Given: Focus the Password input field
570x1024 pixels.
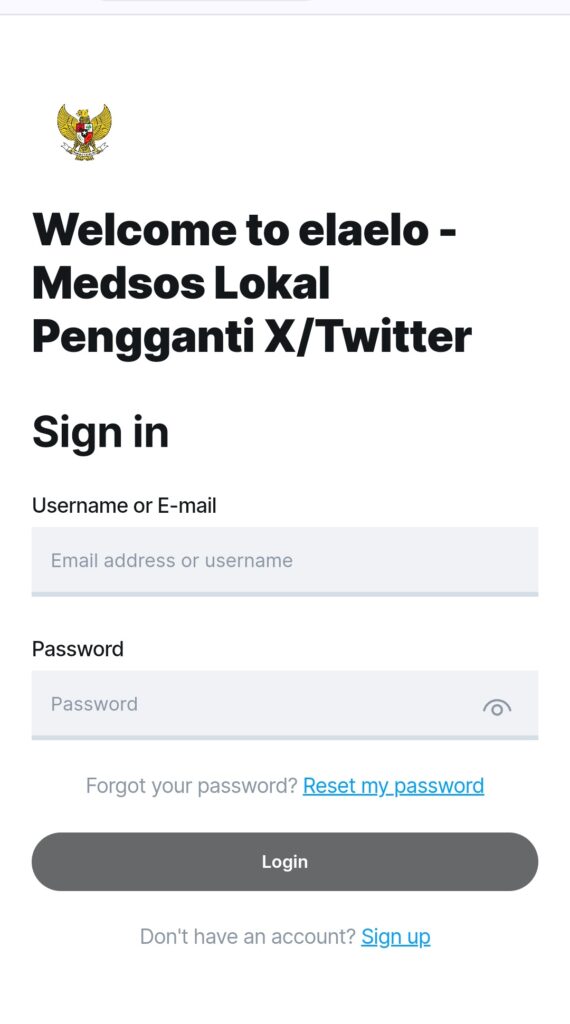Looking at the screenshot, I should pyautogui.click(x=285, y=704).
